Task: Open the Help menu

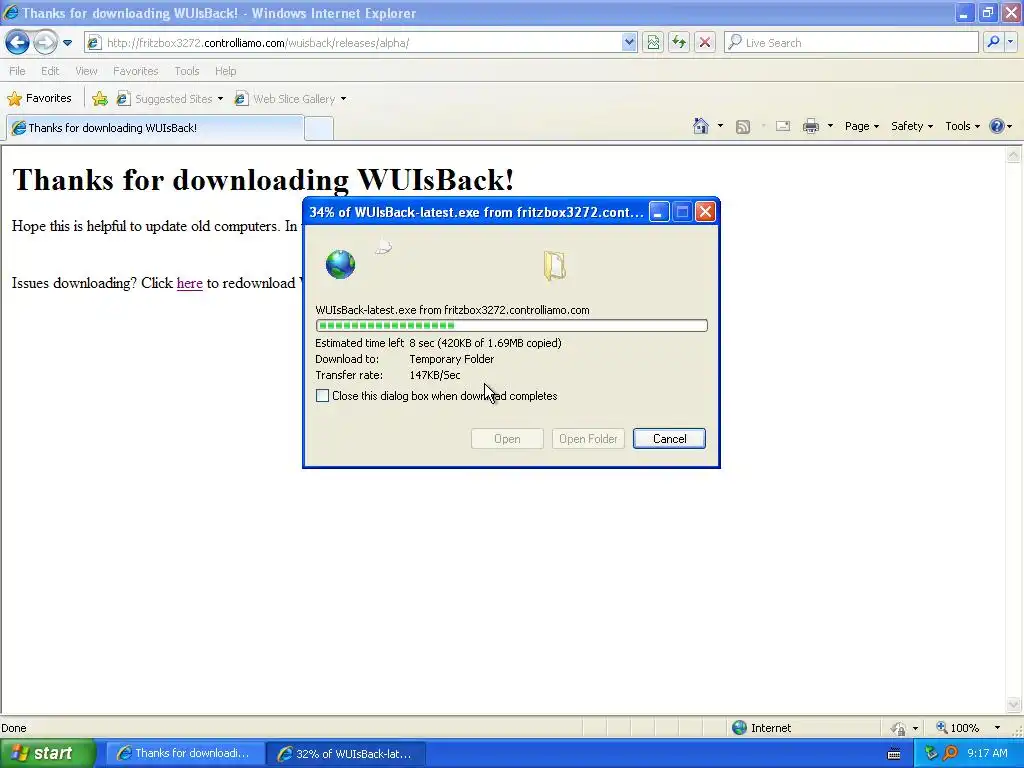Action: pyautogui.click(x=225, y=71)
